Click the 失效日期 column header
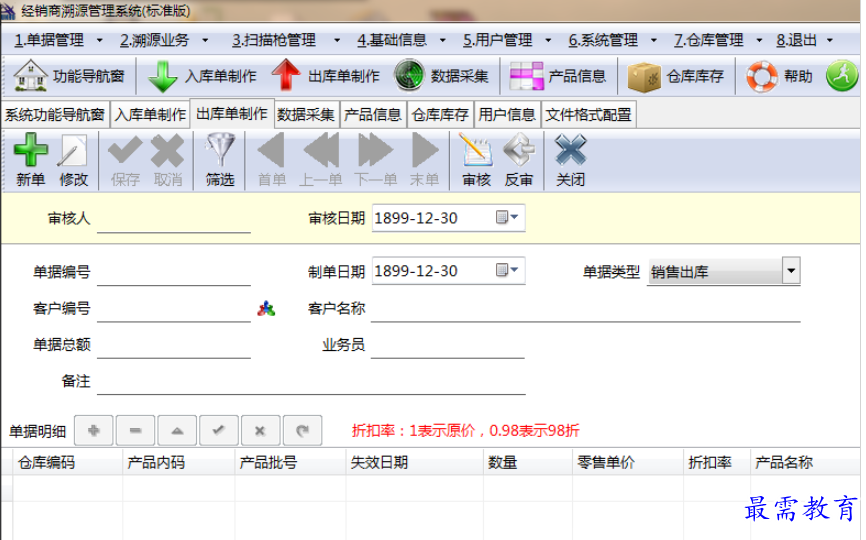This screenshot has height=540, width=866. pyautogui.click(x=415, y=462)
